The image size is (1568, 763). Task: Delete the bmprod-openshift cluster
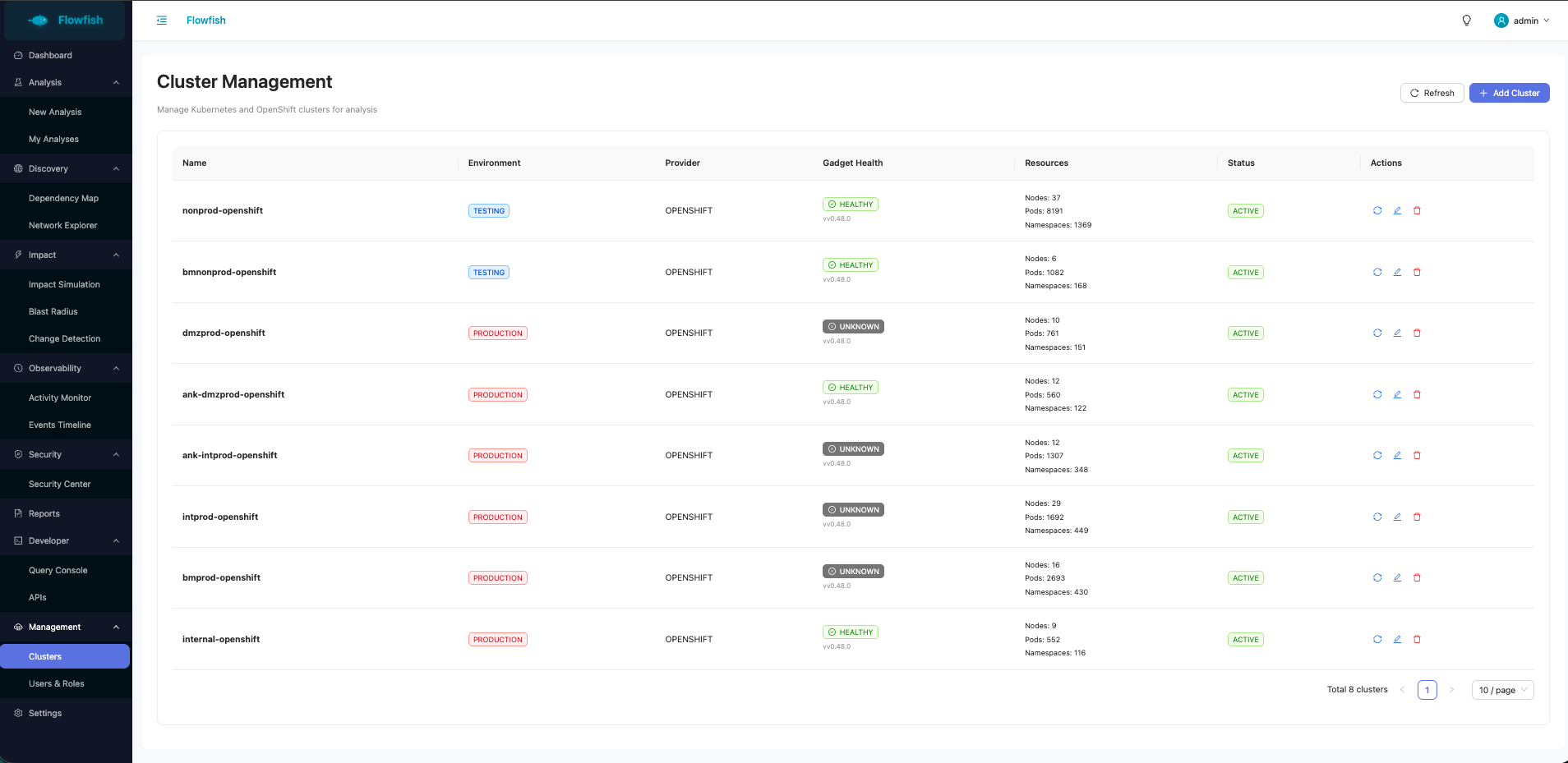click(x=1417, y=577)
